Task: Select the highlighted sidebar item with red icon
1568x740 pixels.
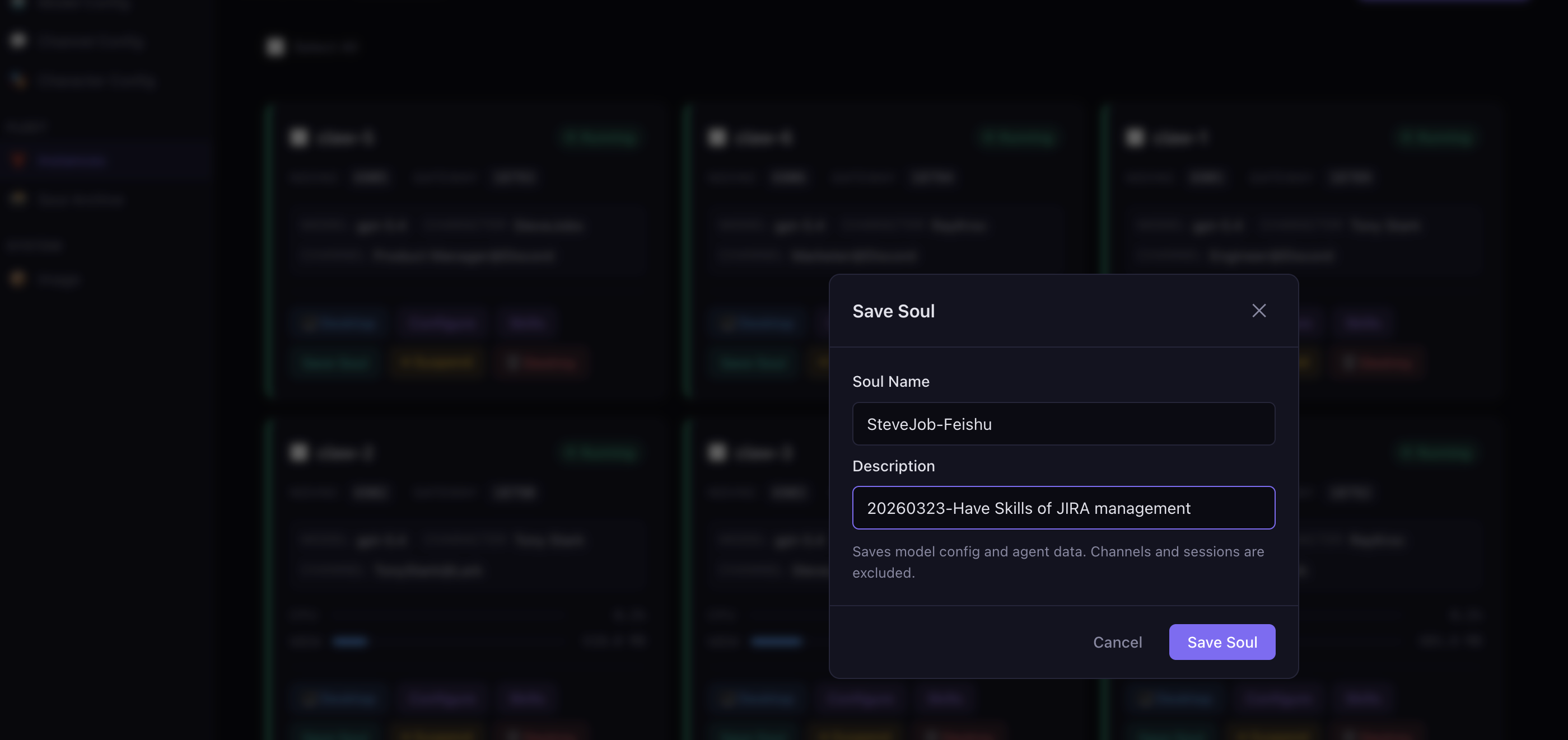Action: pos(105,160)
